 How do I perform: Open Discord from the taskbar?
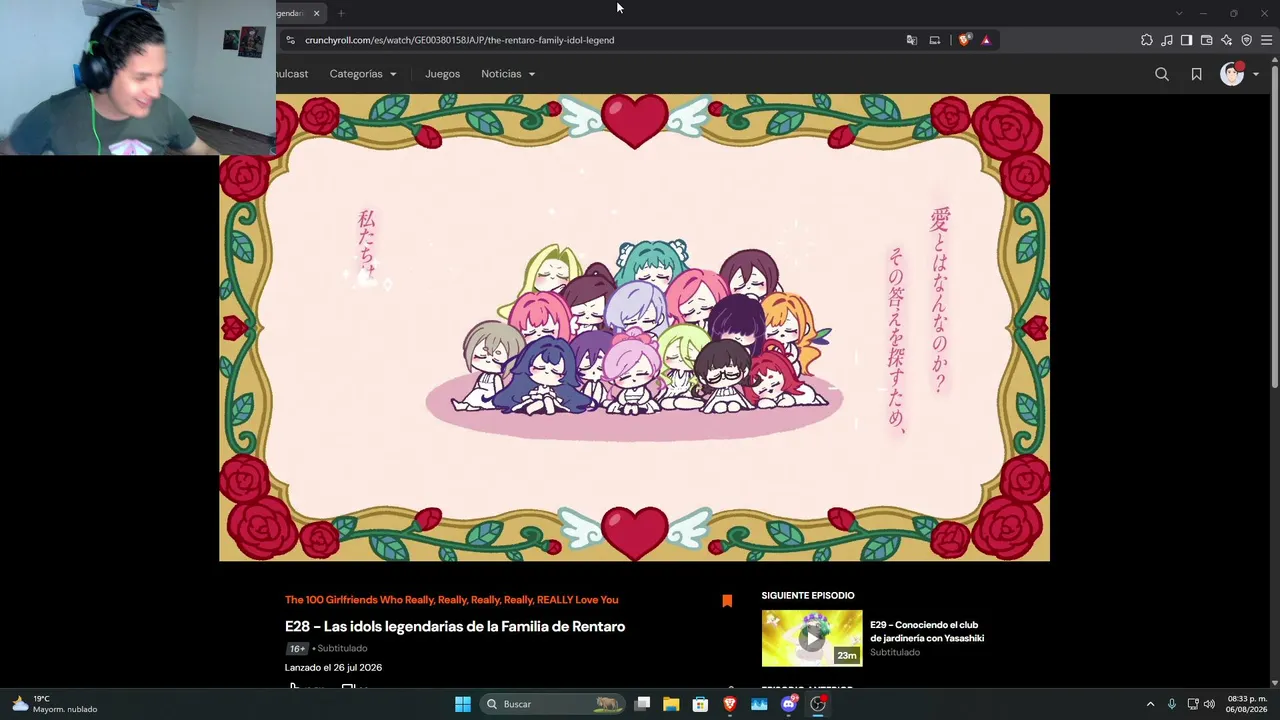[789, 704]
